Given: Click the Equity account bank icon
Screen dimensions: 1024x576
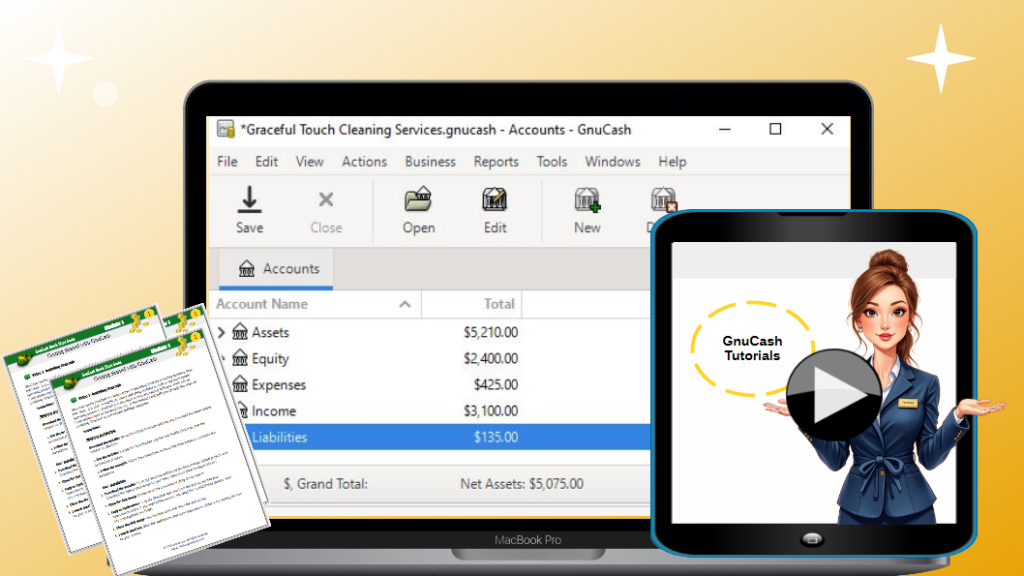Looking at the screenshot, I should (240, 358).
